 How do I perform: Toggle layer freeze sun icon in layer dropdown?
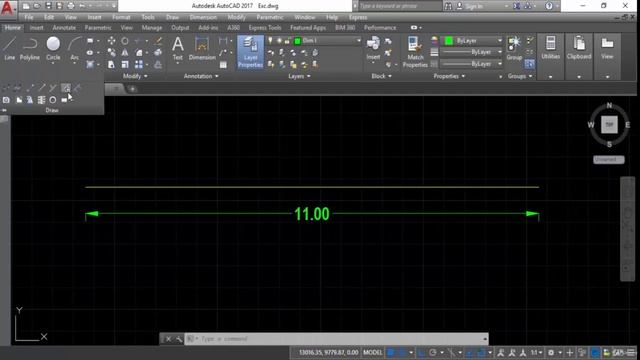click(279, 40)
